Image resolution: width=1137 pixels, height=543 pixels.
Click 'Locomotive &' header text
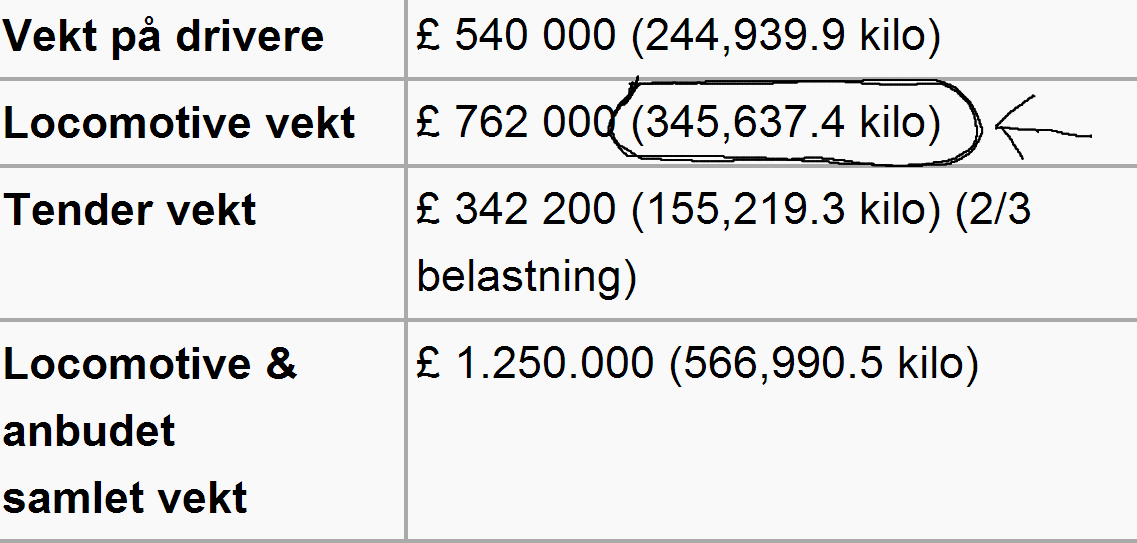coord(150,364)
